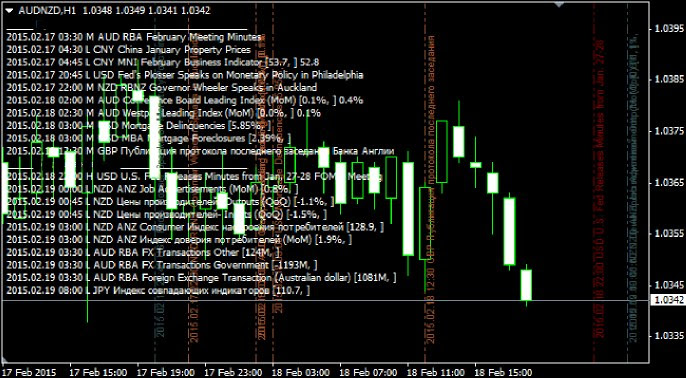Click price scale value 1.0365
Viewport: 686px width, 378px height.
[x=668, y=182]
